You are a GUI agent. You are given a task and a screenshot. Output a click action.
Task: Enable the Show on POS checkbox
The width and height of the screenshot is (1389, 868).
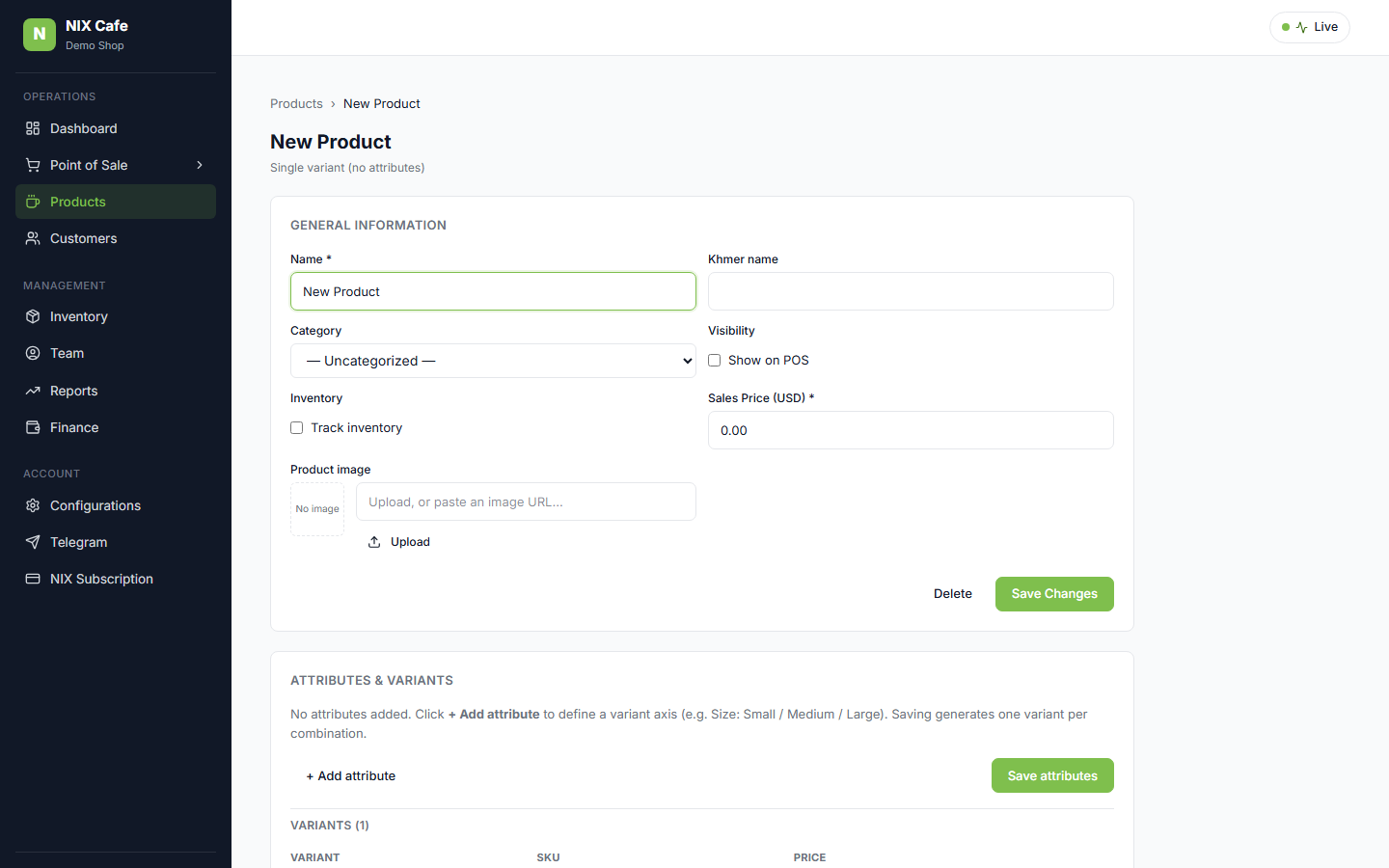pos(715,360)
